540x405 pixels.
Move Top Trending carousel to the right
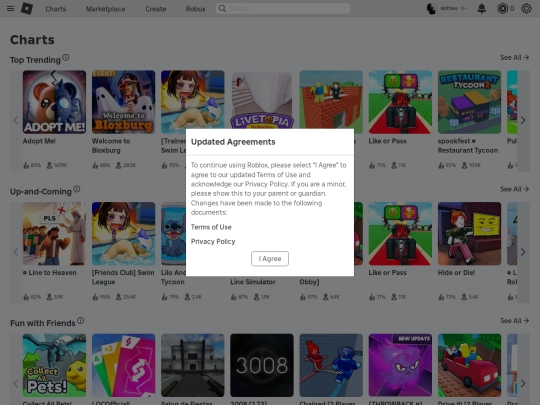click(x=523, y=120)
